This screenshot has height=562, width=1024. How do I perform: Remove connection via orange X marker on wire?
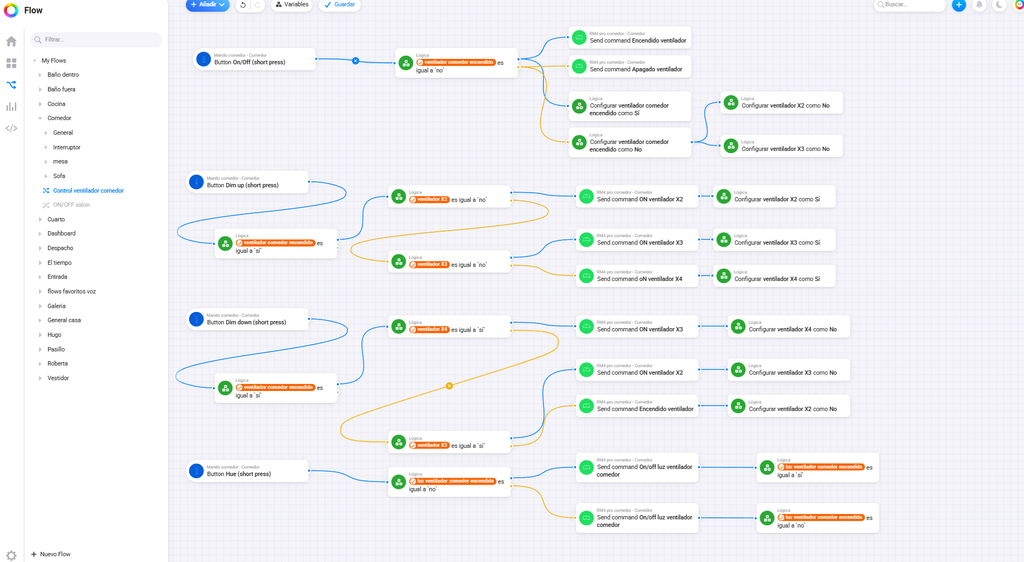pos(449,386)
